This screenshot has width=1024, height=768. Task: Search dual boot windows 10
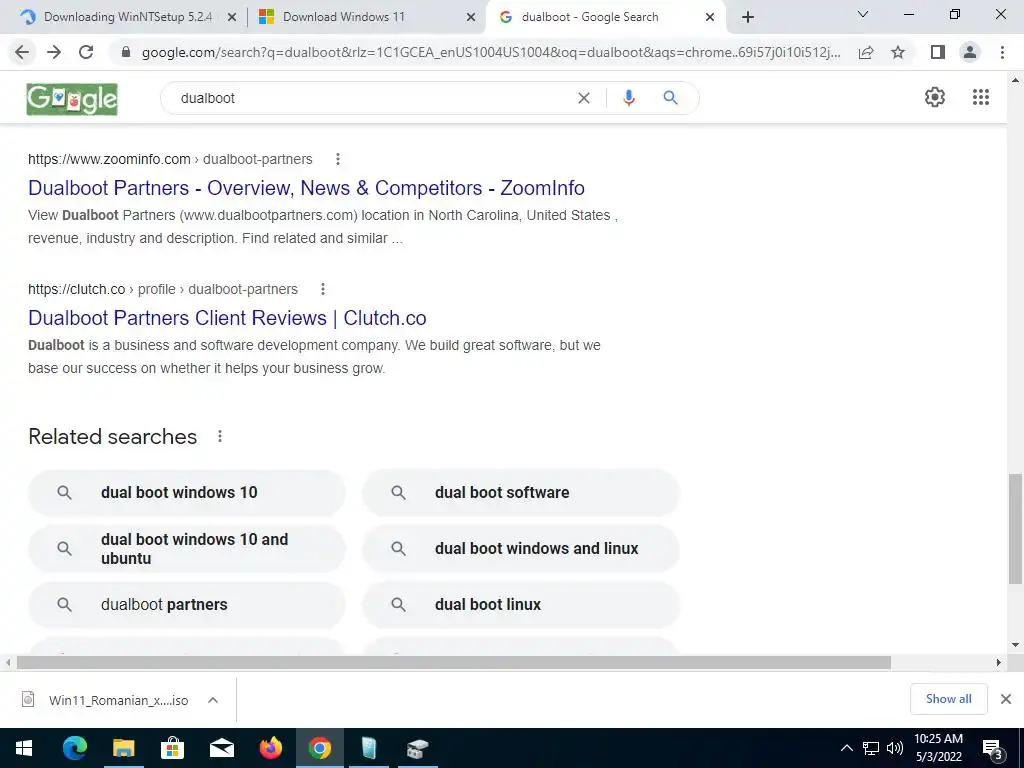tap(187, 492)
